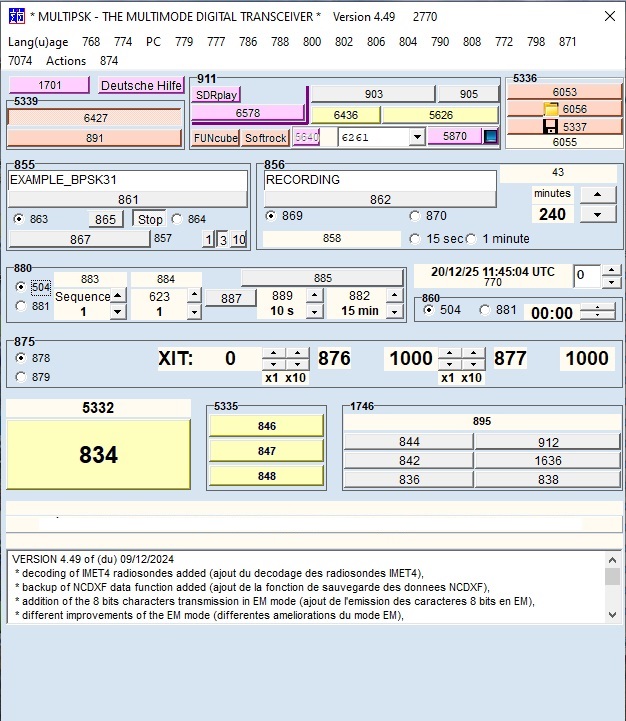Choose the 15 sec radio option
Screen dimensions: 626x721
415,239
